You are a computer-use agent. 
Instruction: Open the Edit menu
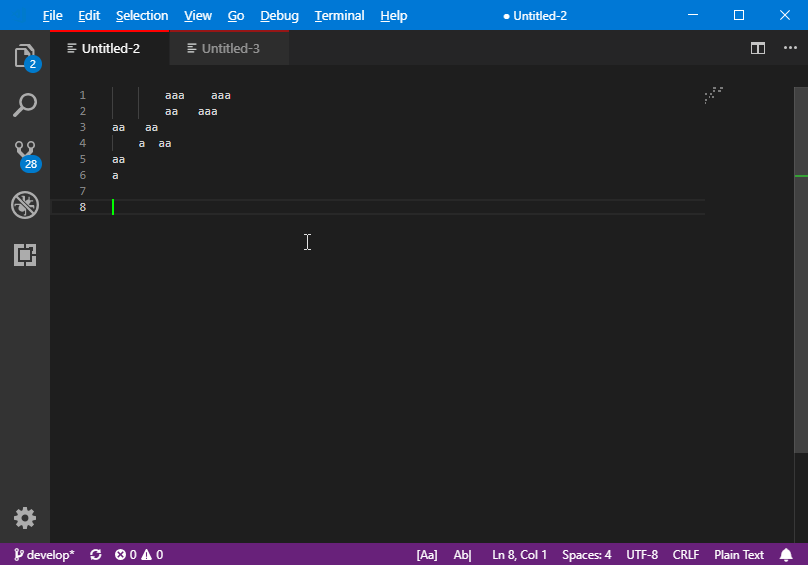(89, 15)
